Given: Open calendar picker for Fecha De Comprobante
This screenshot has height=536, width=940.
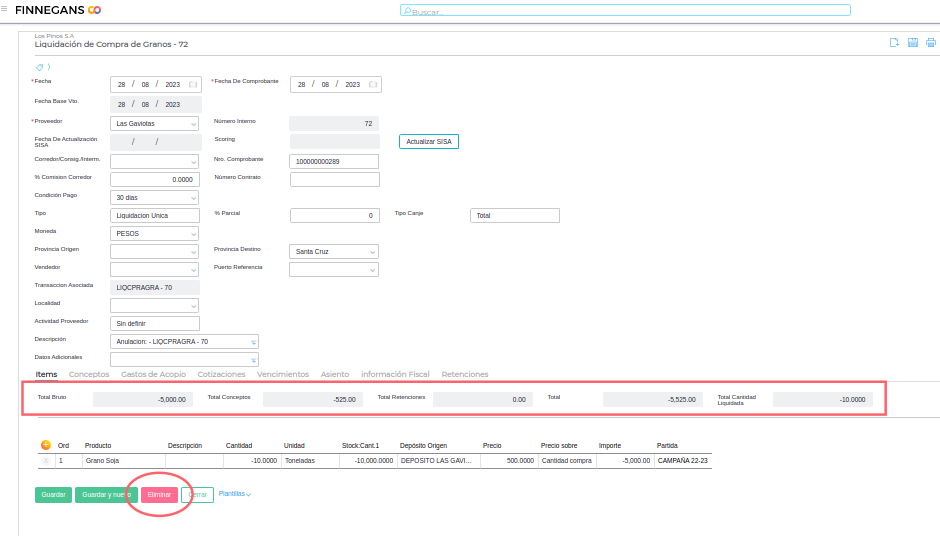Looking at the screenshot, I should click(x=373, y=85).
